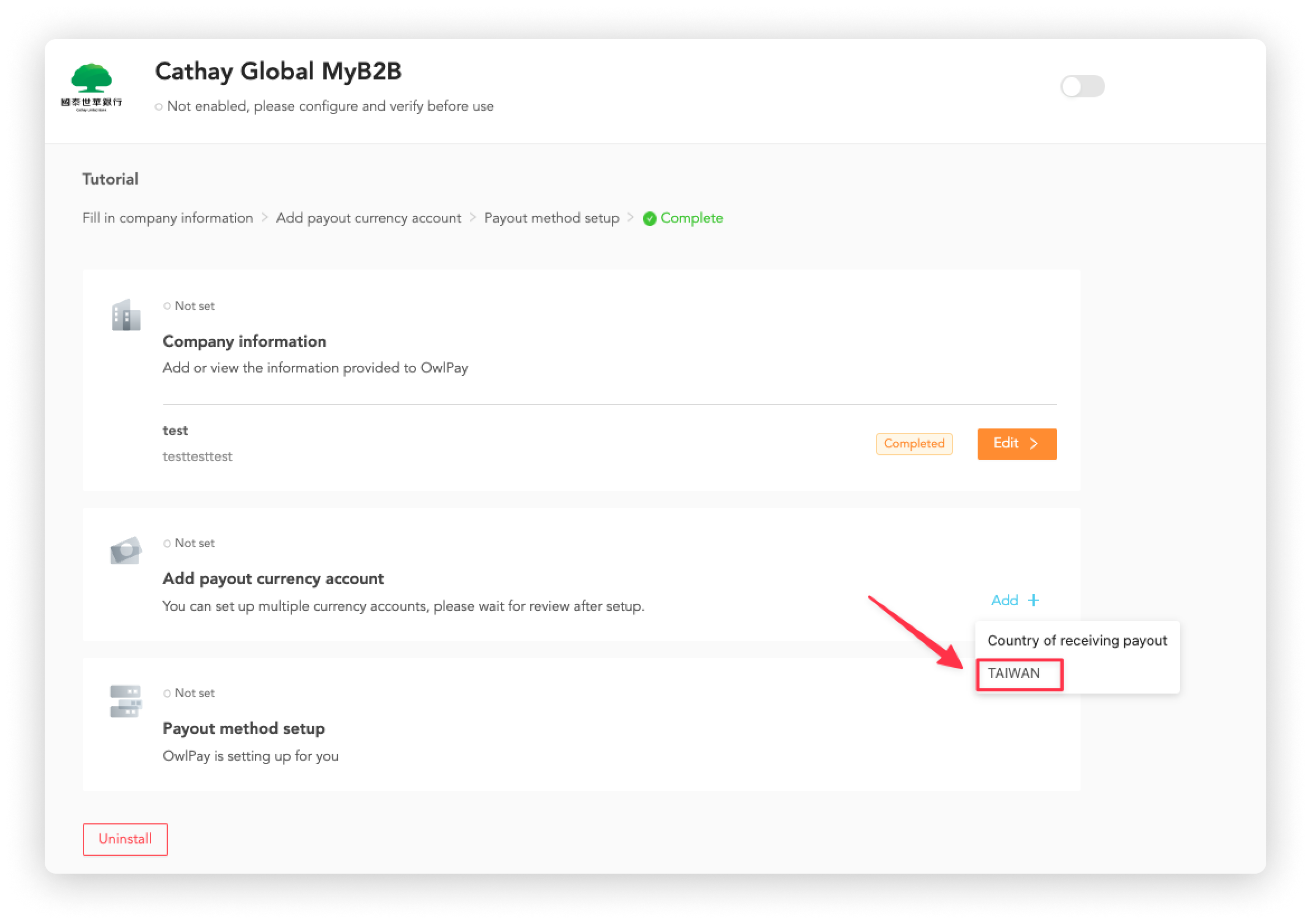The height and width of the screenshot is (924, 1311).
Task: Click the Completed status badge
Action: pos(913,444)
